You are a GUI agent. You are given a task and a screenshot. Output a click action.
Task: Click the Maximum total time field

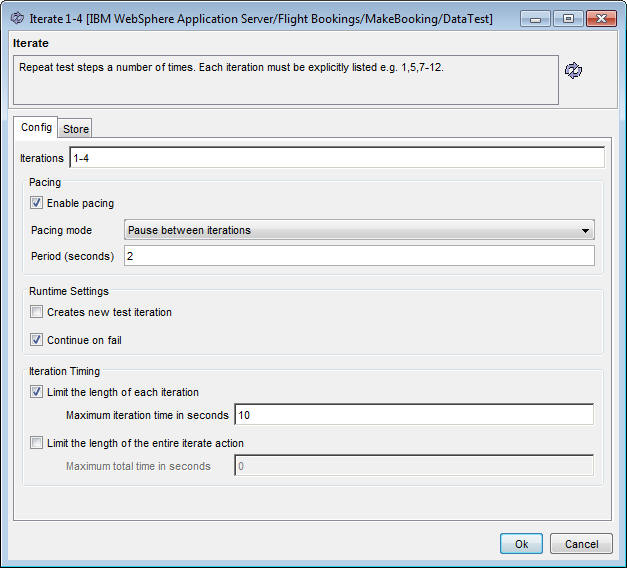pyautogui.click(x=413, y=466)
